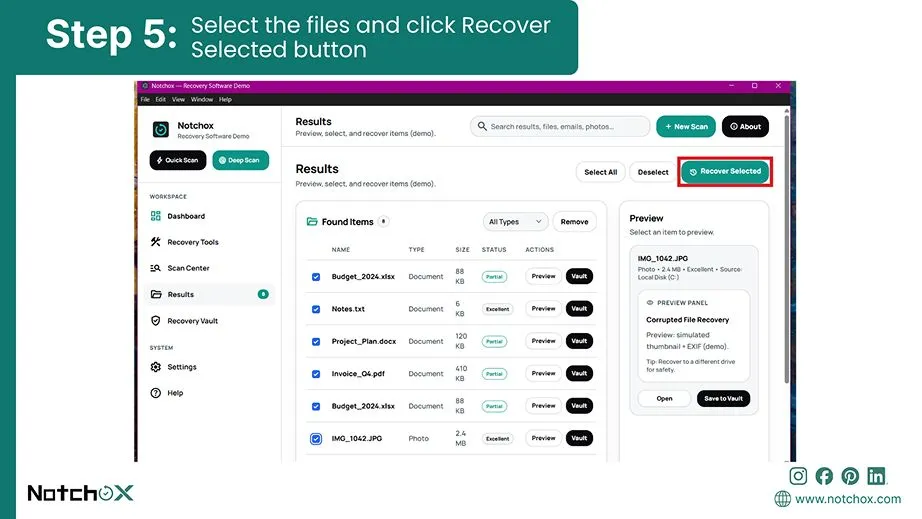Click Save to Vault in the preview panel
The width and height of the screenshot is (922, 519).
723,399
